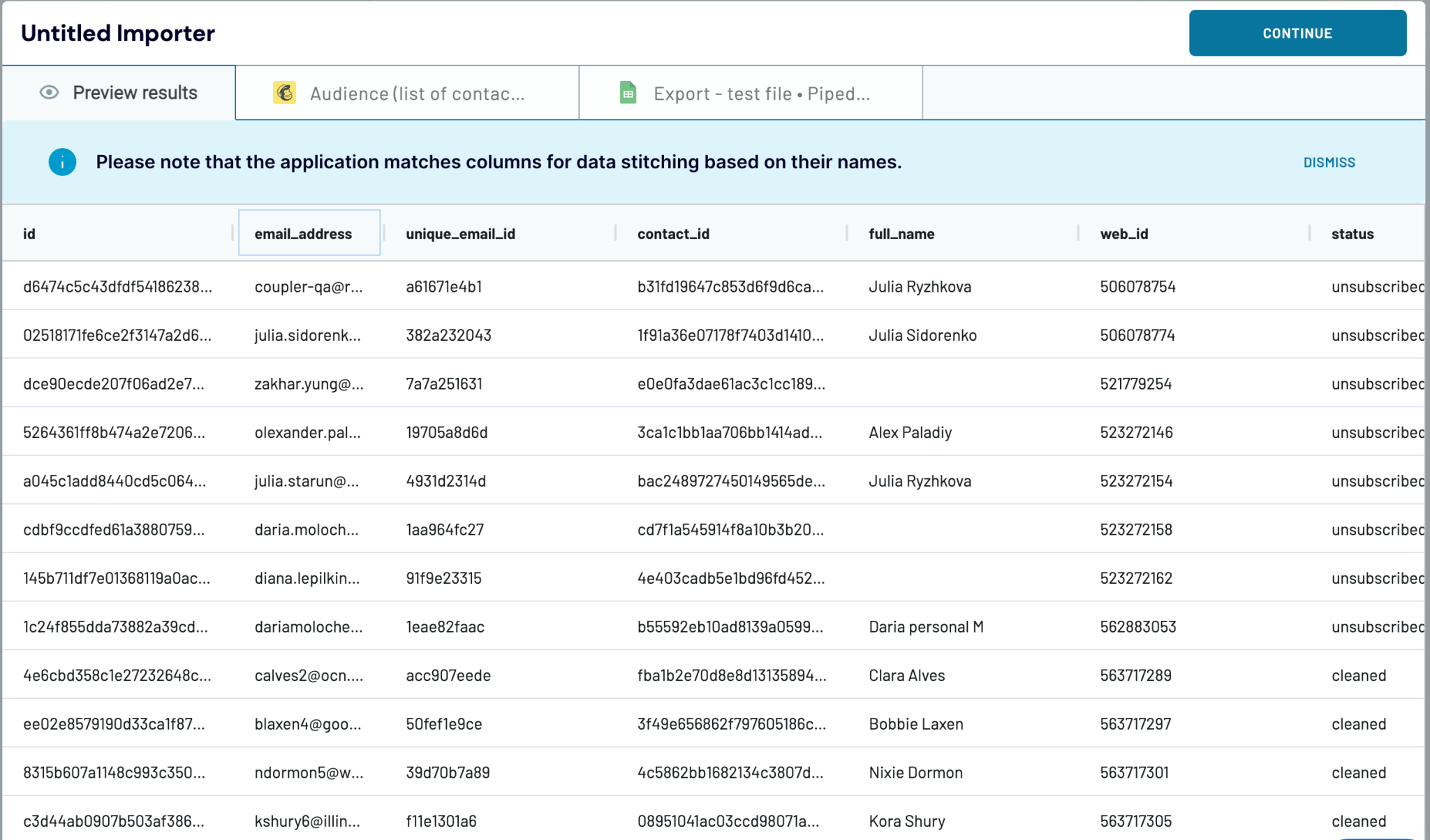Screen dimensions: 1430x840
Task: Select the contact_id column header
Action: (x=672, y=233)
